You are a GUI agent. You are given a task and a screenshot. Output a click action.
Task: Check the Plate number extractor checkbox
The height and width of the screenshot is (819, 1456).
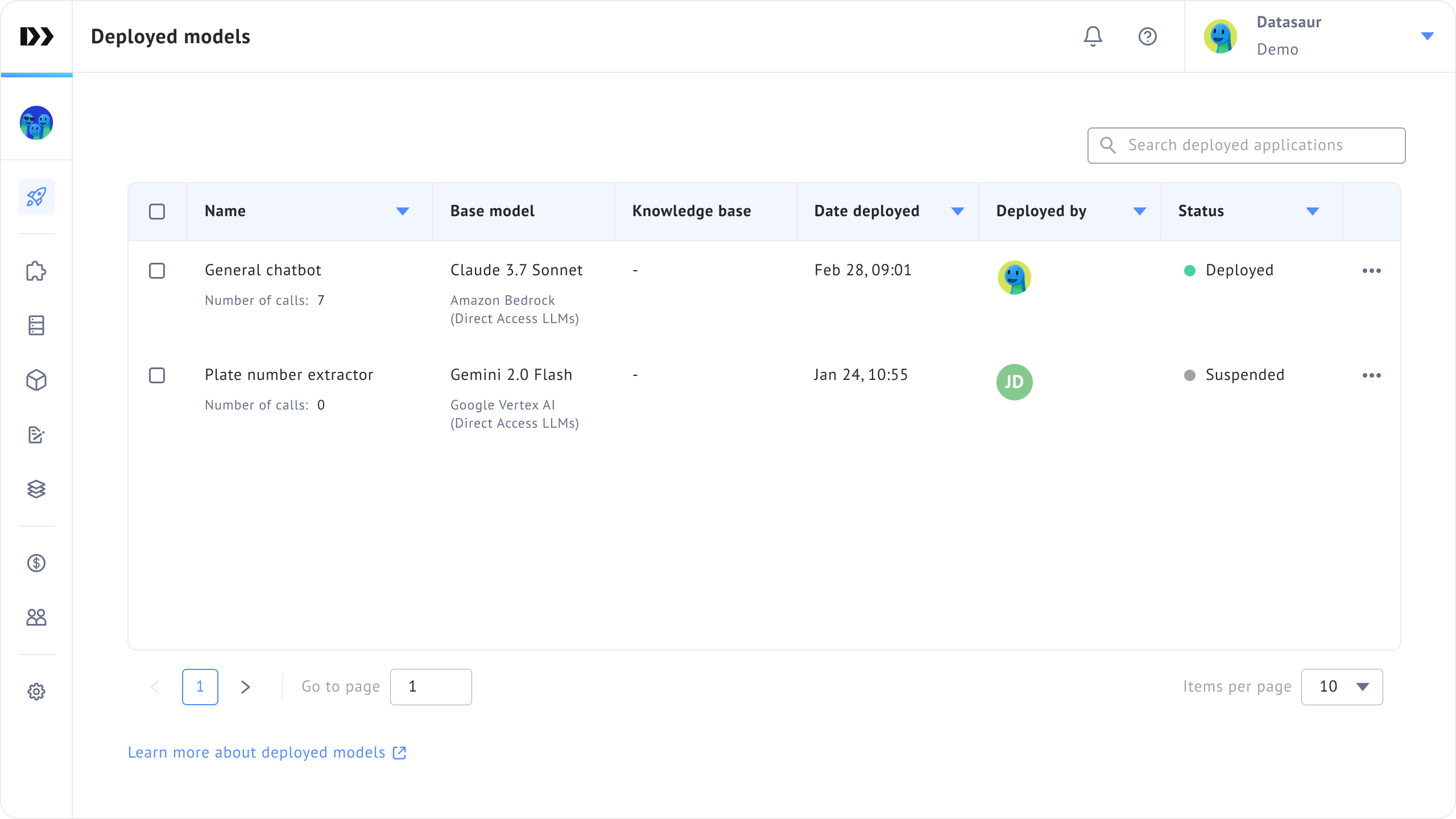pyautogui.click(x=157, y=375)
